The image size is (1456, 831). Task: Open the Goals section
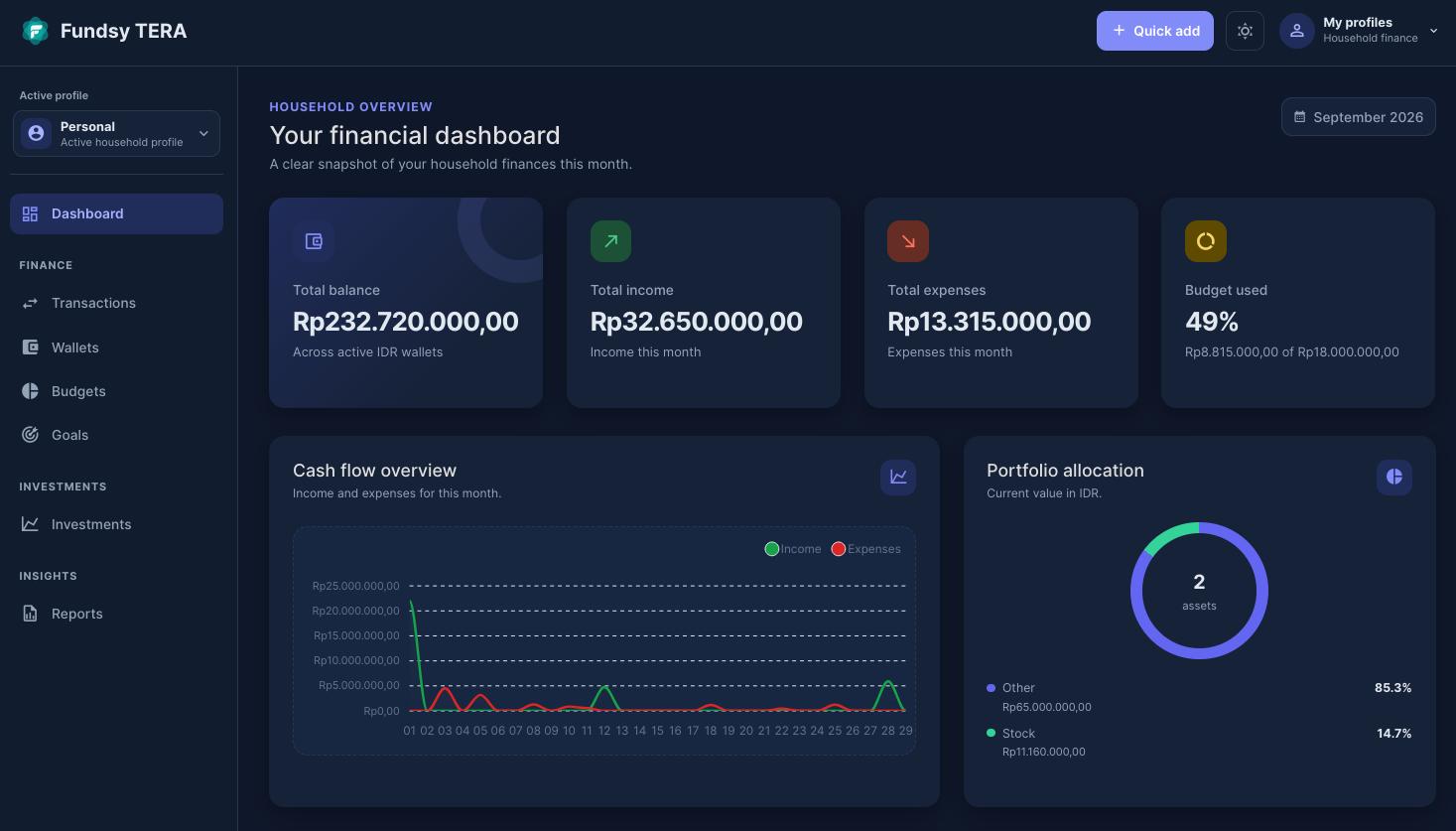click(116, 435)
